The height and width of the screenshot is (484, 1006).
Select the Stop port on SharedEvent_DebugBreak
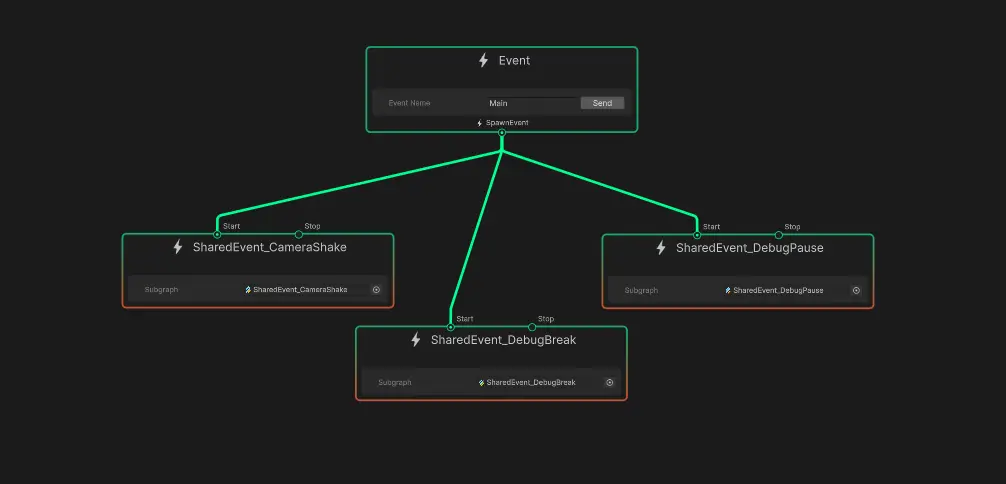click(x=532, y=326)
